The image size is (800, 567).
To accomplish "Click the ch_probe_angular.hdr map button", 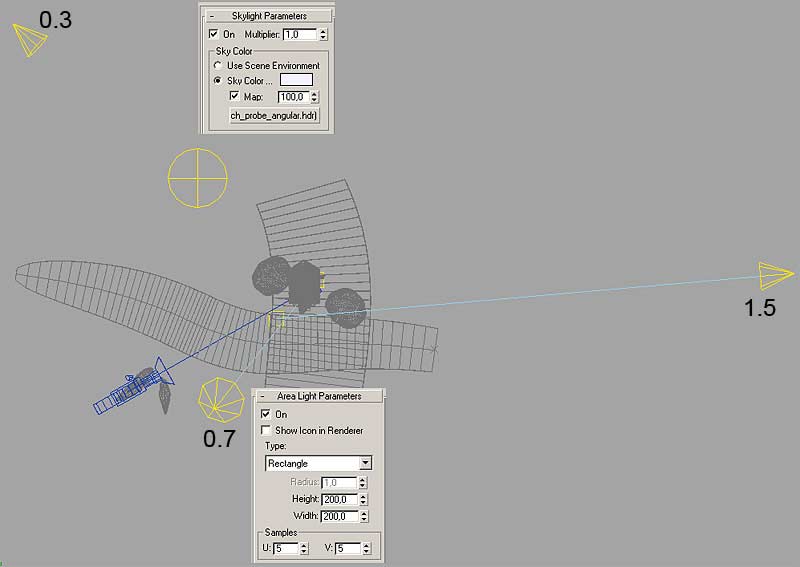I will (267, 116).
